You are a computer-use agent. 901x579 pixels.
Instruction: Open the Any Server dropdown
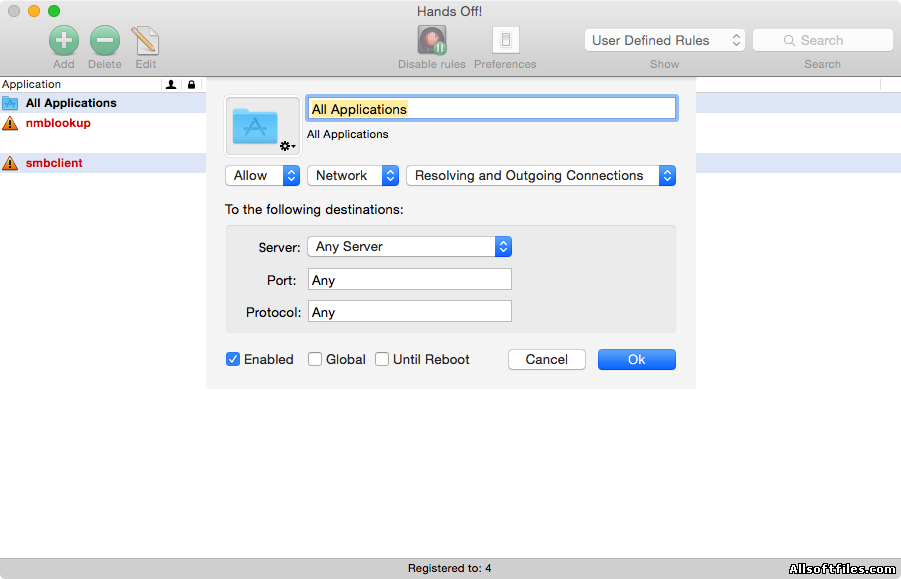pos(409,246)
